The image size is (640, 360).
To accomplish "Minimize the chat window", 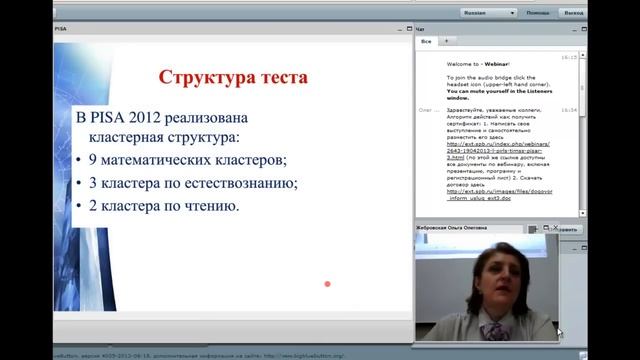I will 574,29.
